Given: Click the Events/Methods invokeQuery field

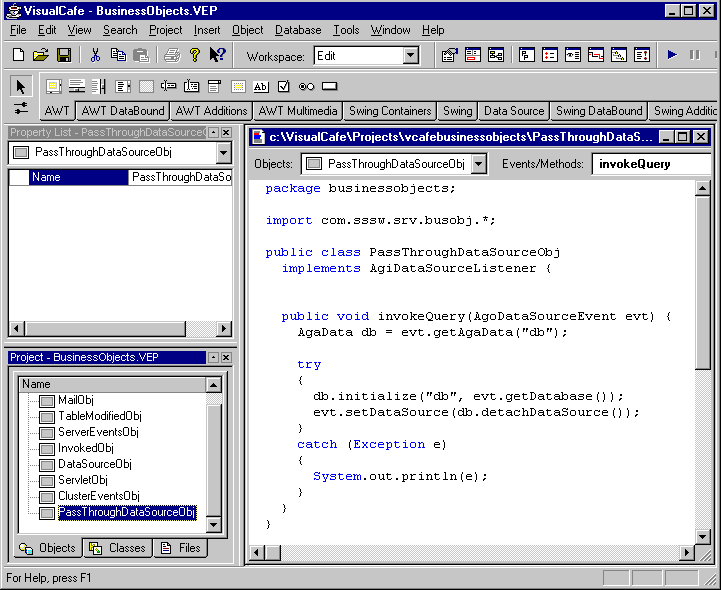Looking at the screenshot, I should coord(652,164).
